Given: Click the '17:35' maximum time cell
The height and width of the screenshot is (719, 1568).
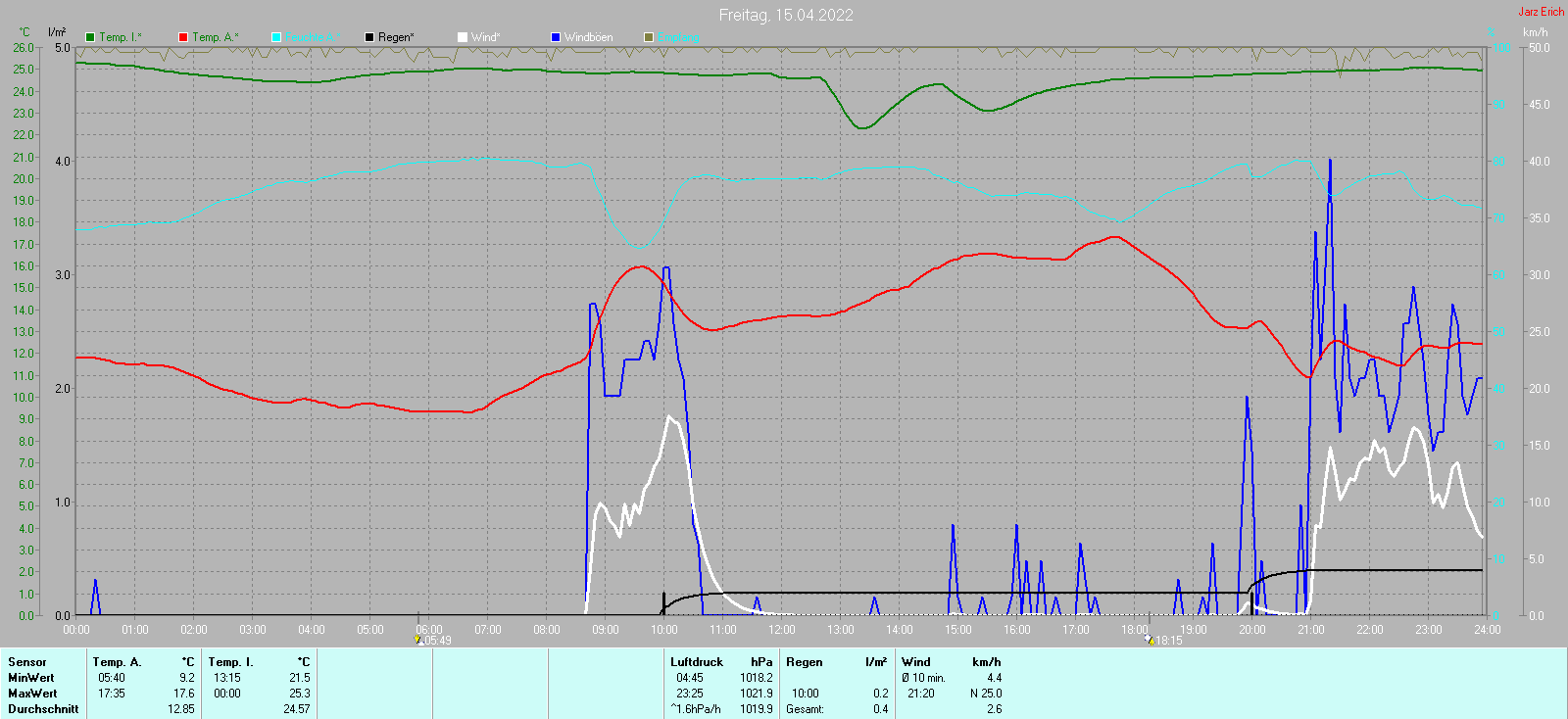Looking at the screenshot, I should 112,694.
